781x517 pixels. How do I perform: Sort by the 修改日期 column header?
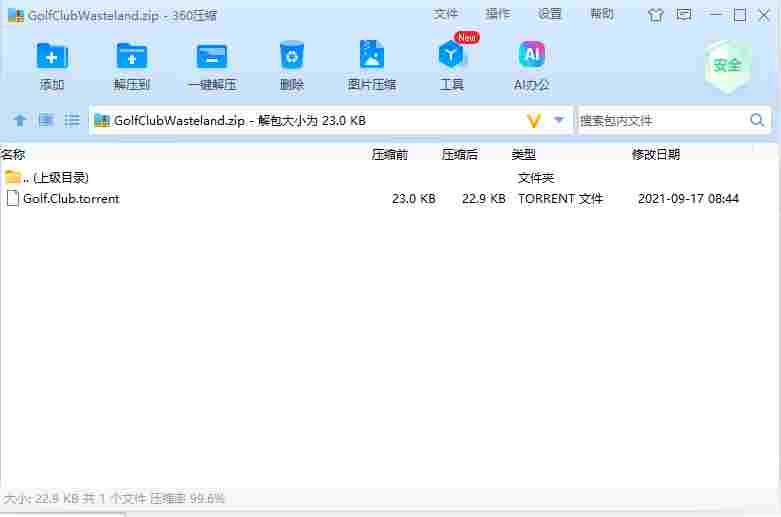[655, 154]
